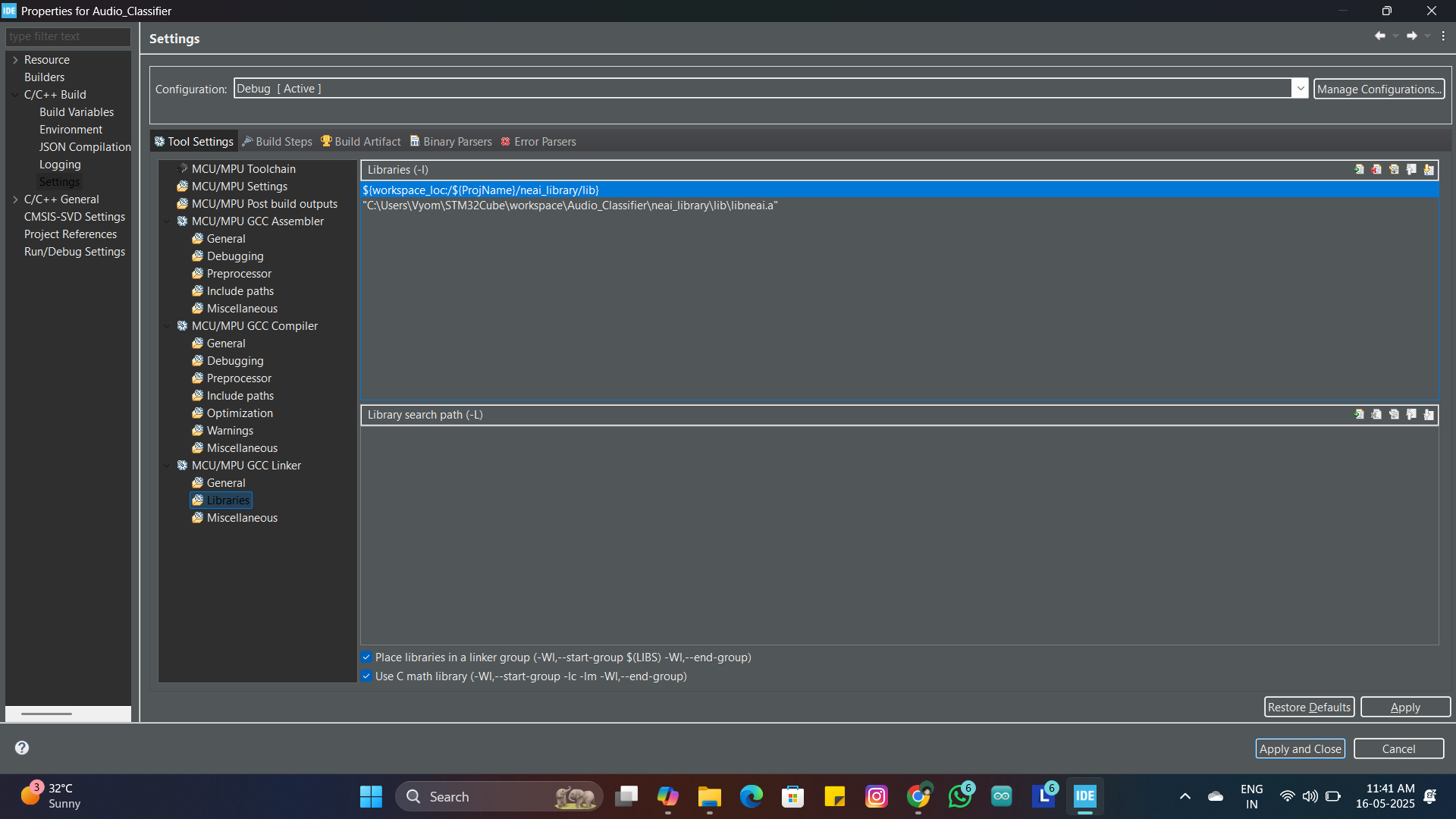The height and width of the screenshot is (819, 1456).
Task: Open the Error Parsers tab
Action: point(544,141)
